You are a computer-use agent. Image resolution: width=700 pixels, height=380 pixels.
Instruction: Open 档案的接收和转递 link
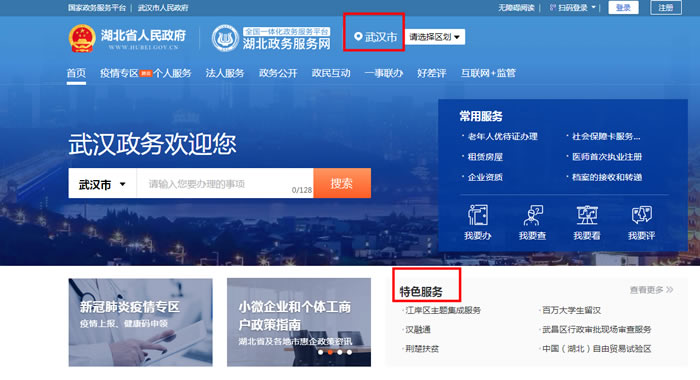tap(607, 177)
